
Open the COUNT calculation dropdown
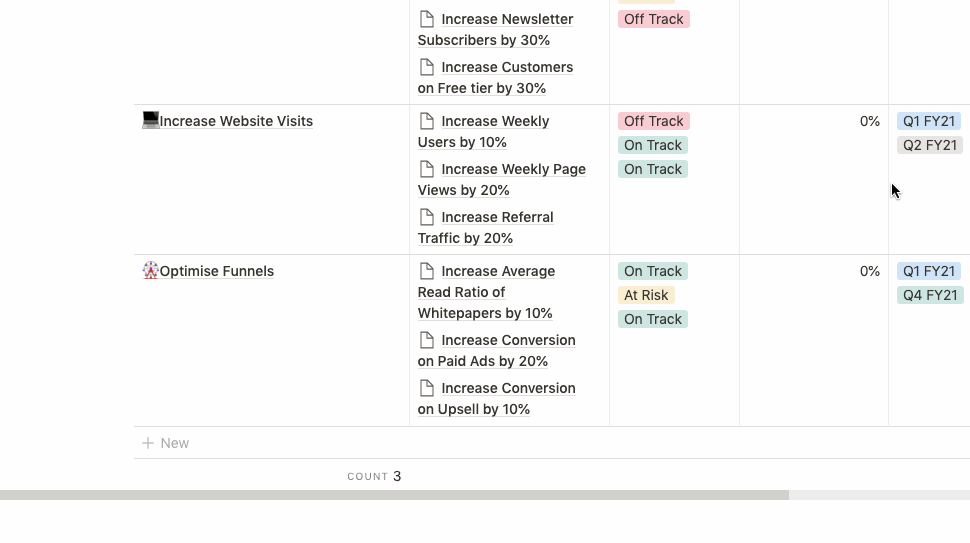coord(374,476)
